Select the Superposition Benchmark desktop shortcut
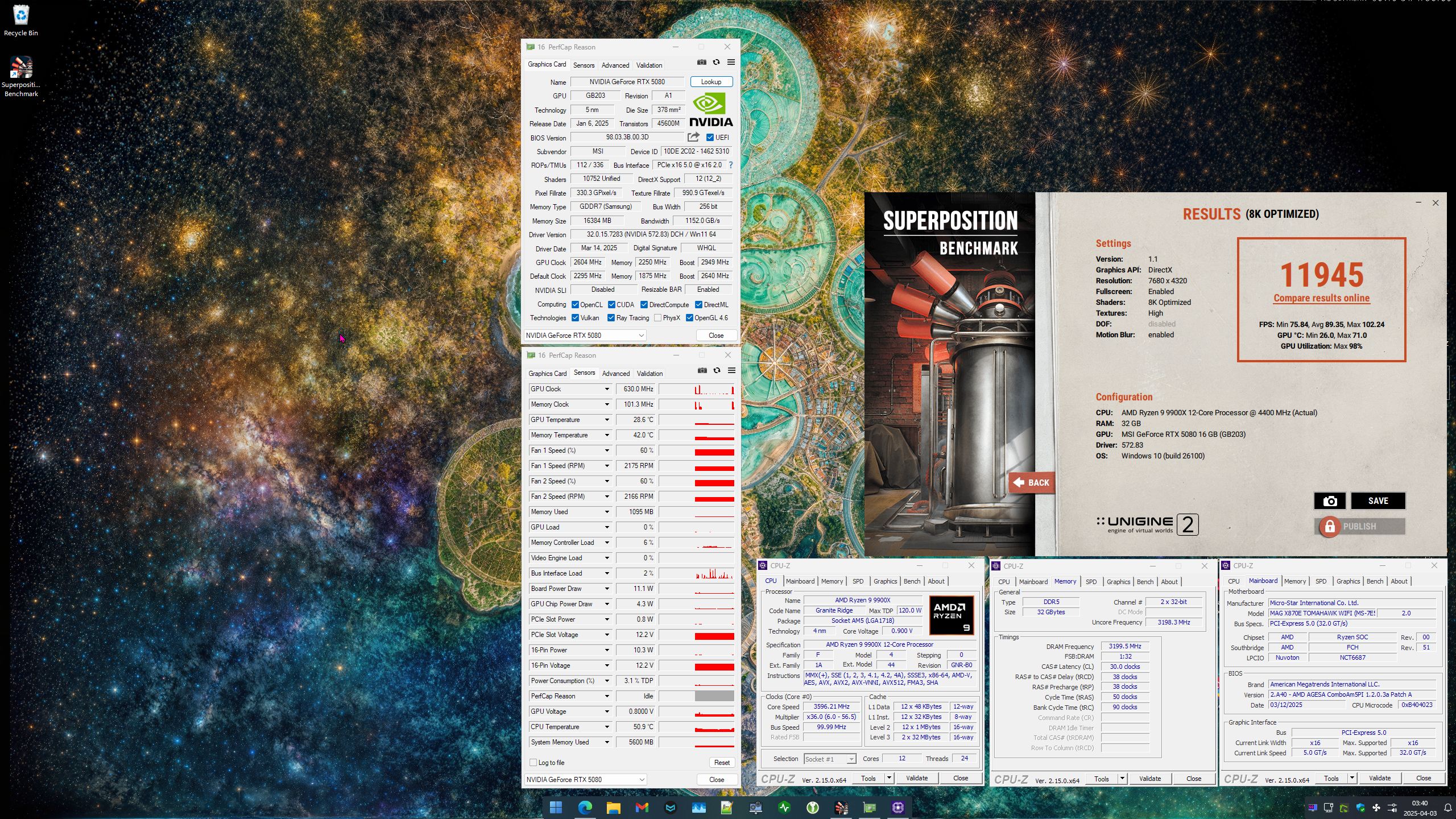 21,77
